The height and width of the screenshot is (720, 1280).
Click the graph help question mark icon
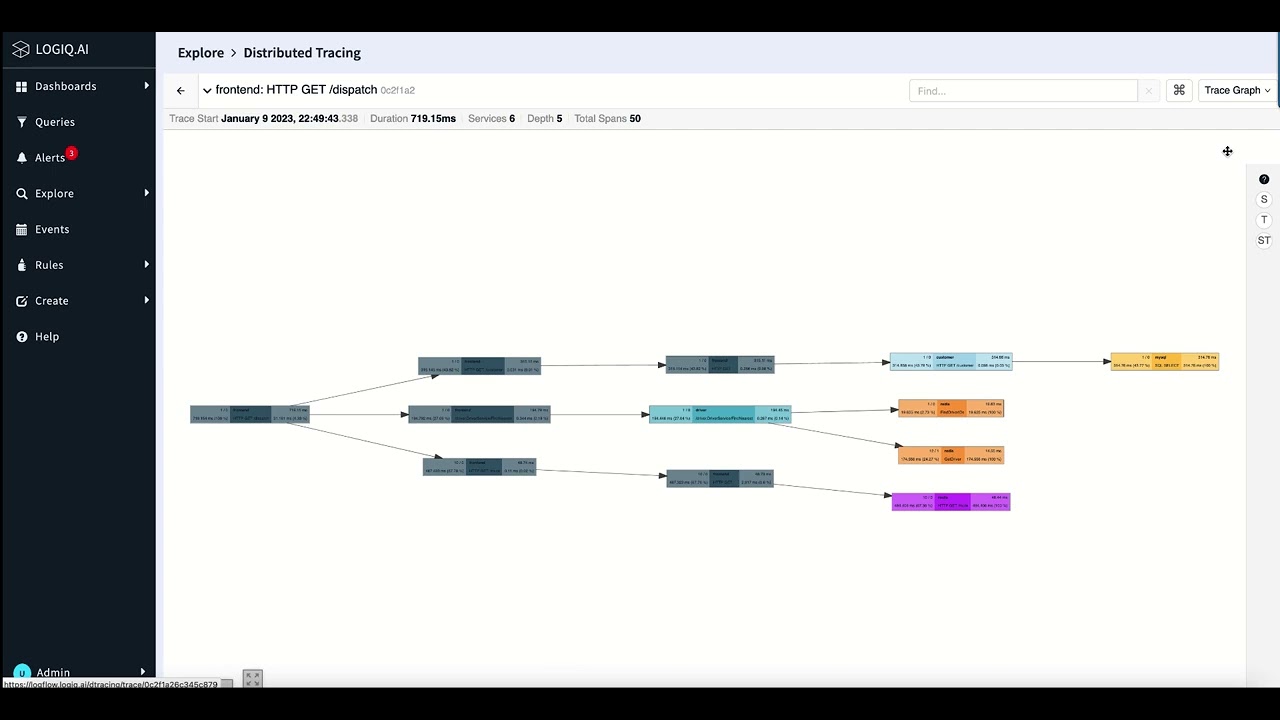coord(1264,179)
